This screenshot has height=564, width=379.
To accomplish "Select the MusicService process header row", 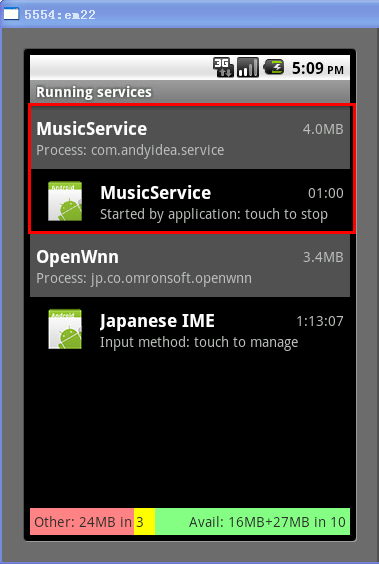I will 190,137.
